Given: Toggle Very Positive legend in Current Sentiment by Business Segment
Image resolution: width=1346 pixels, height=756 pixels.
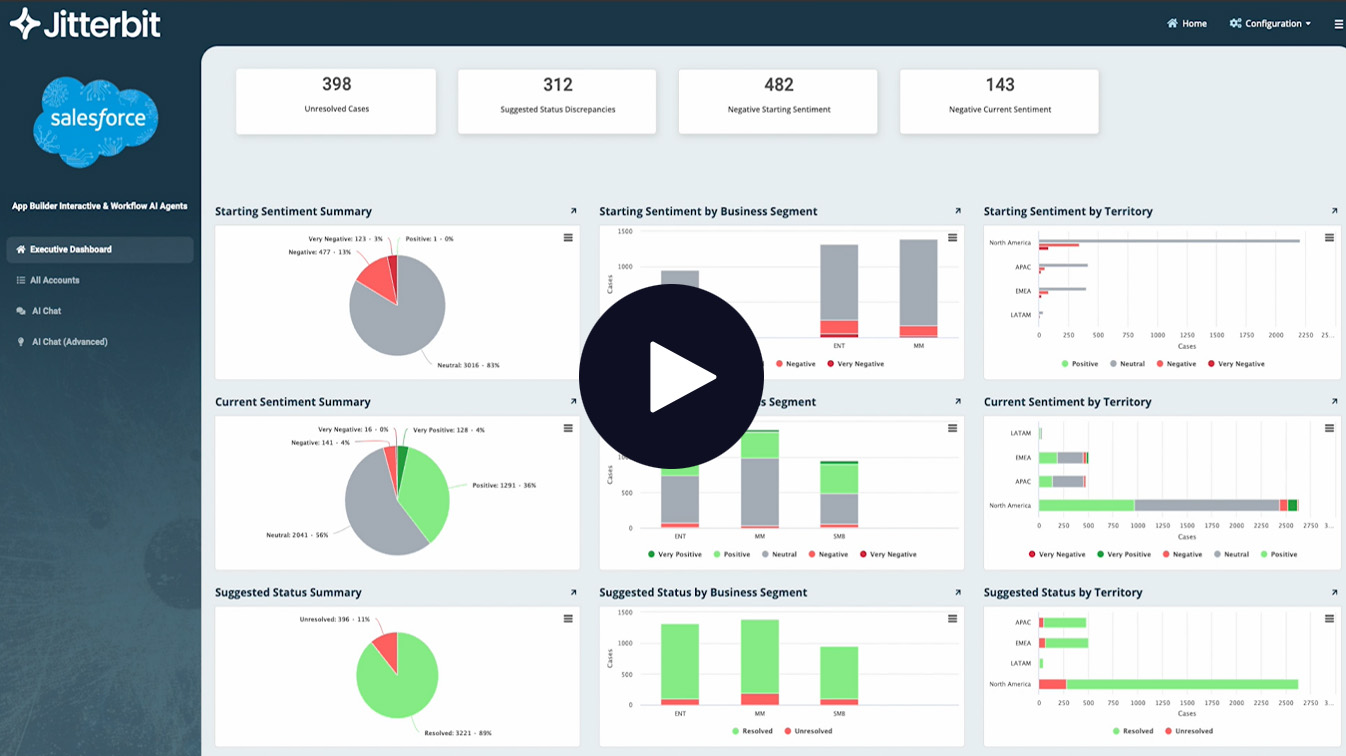Looking at the screenshot, I should point(675,554).
